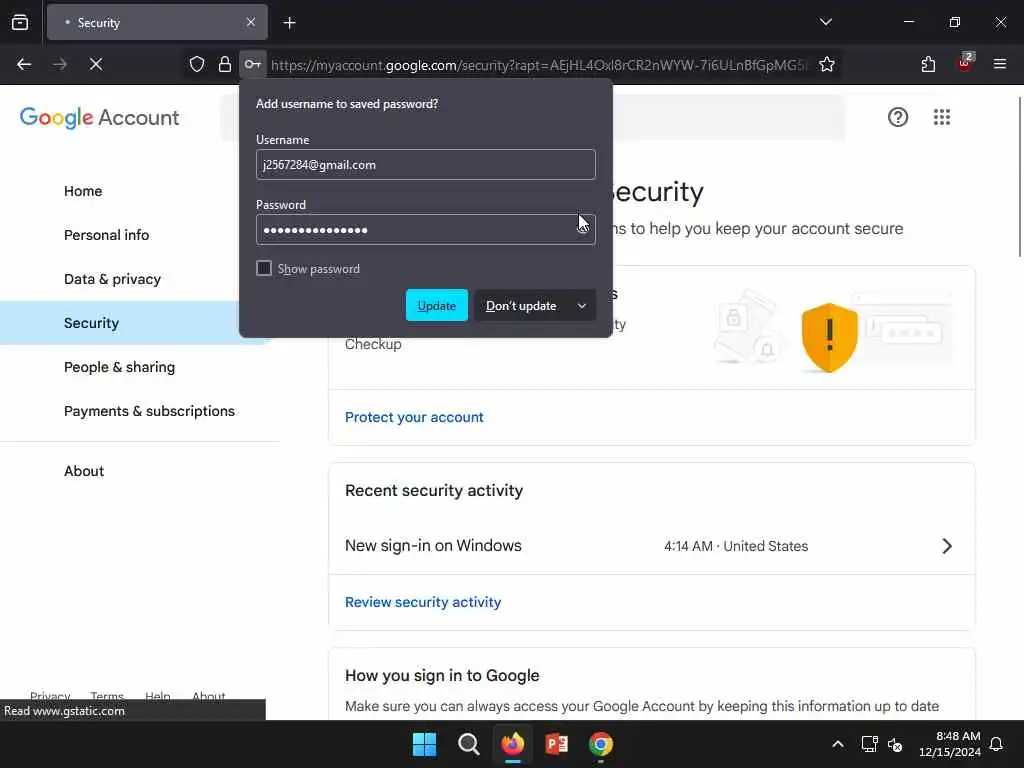Open a new tab with plus button
The height and width of the screenshot is (768, 1024).
pyautogui.click(x=289, y=23)
